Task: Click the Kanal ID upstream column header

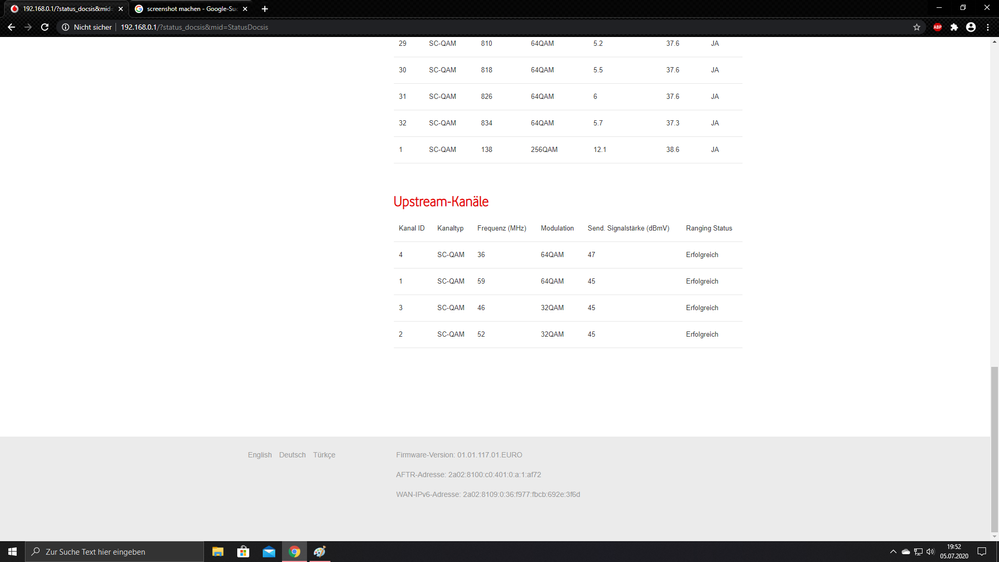Action: tap(412, 228)
